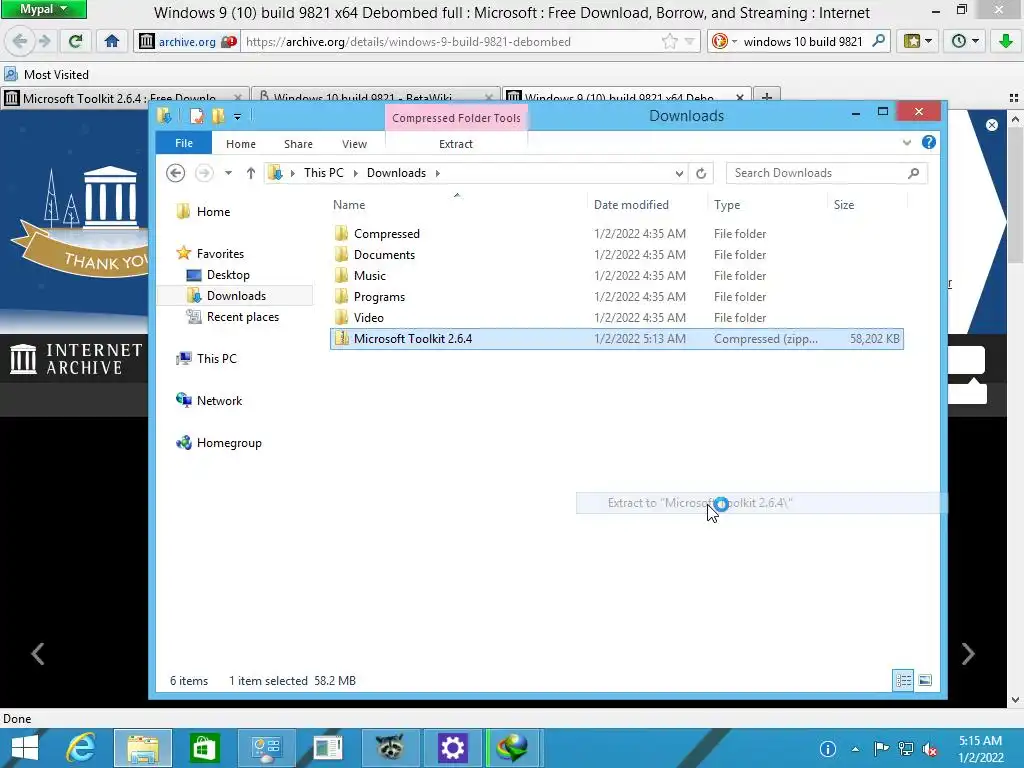
Task: Launch Internet Explorer from taskbar
Action: (82, 748)
